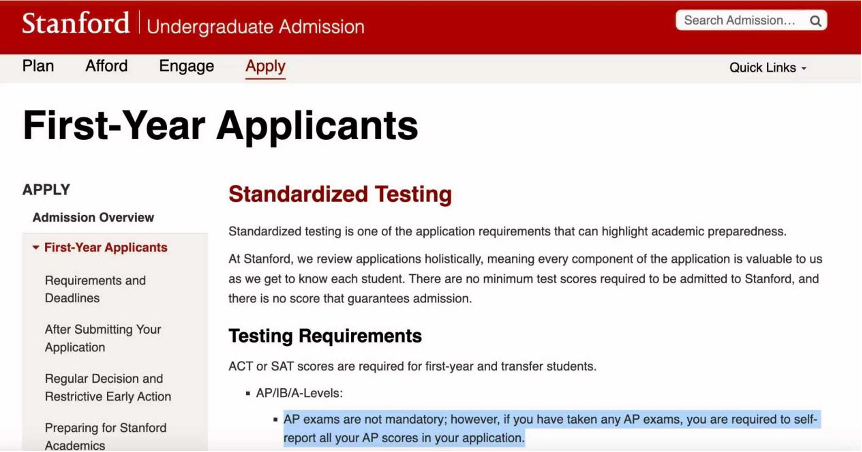
Task: Click the Testing Requirements subheading
Action: tap(325, 336)
